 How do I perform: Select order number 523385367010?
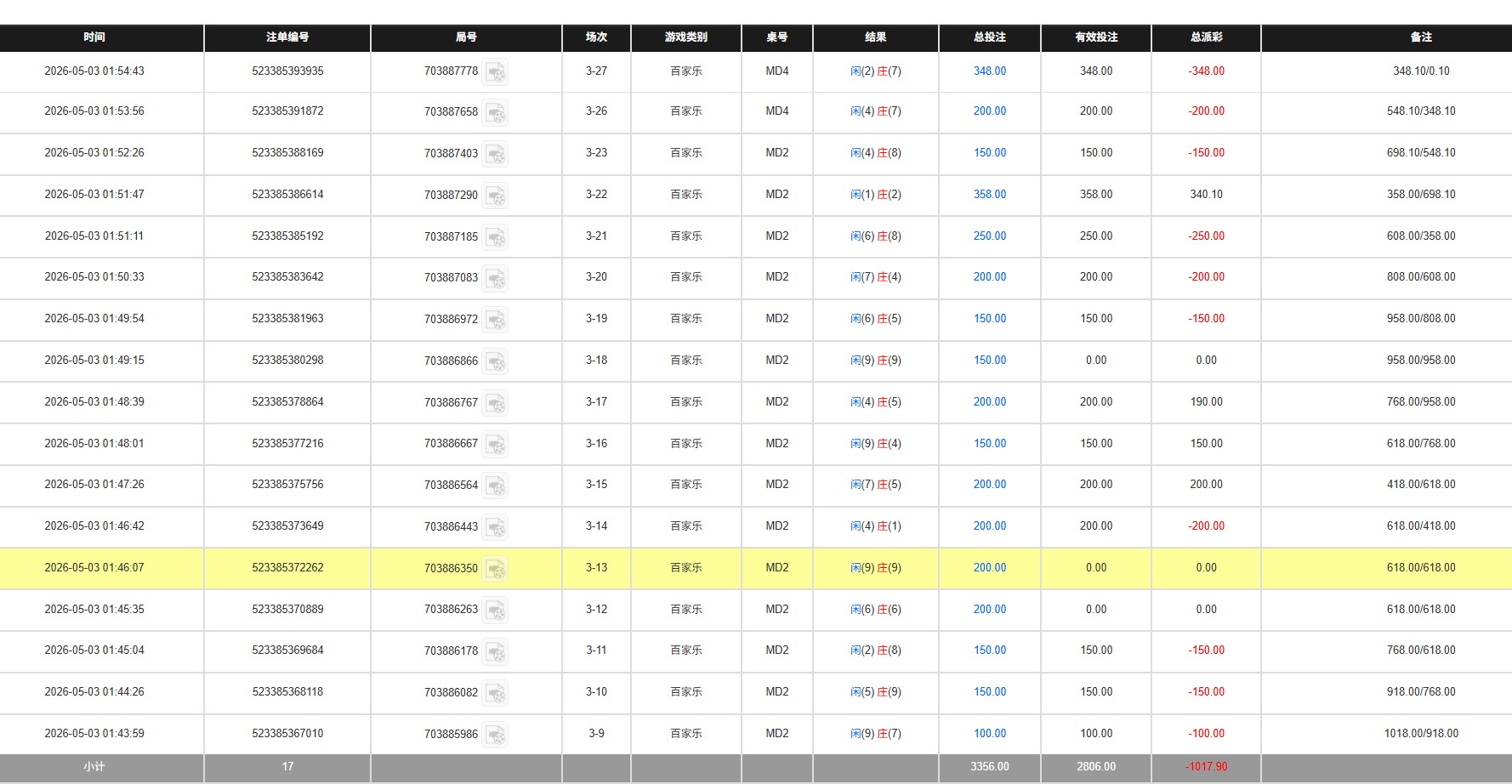coord(287,734)
